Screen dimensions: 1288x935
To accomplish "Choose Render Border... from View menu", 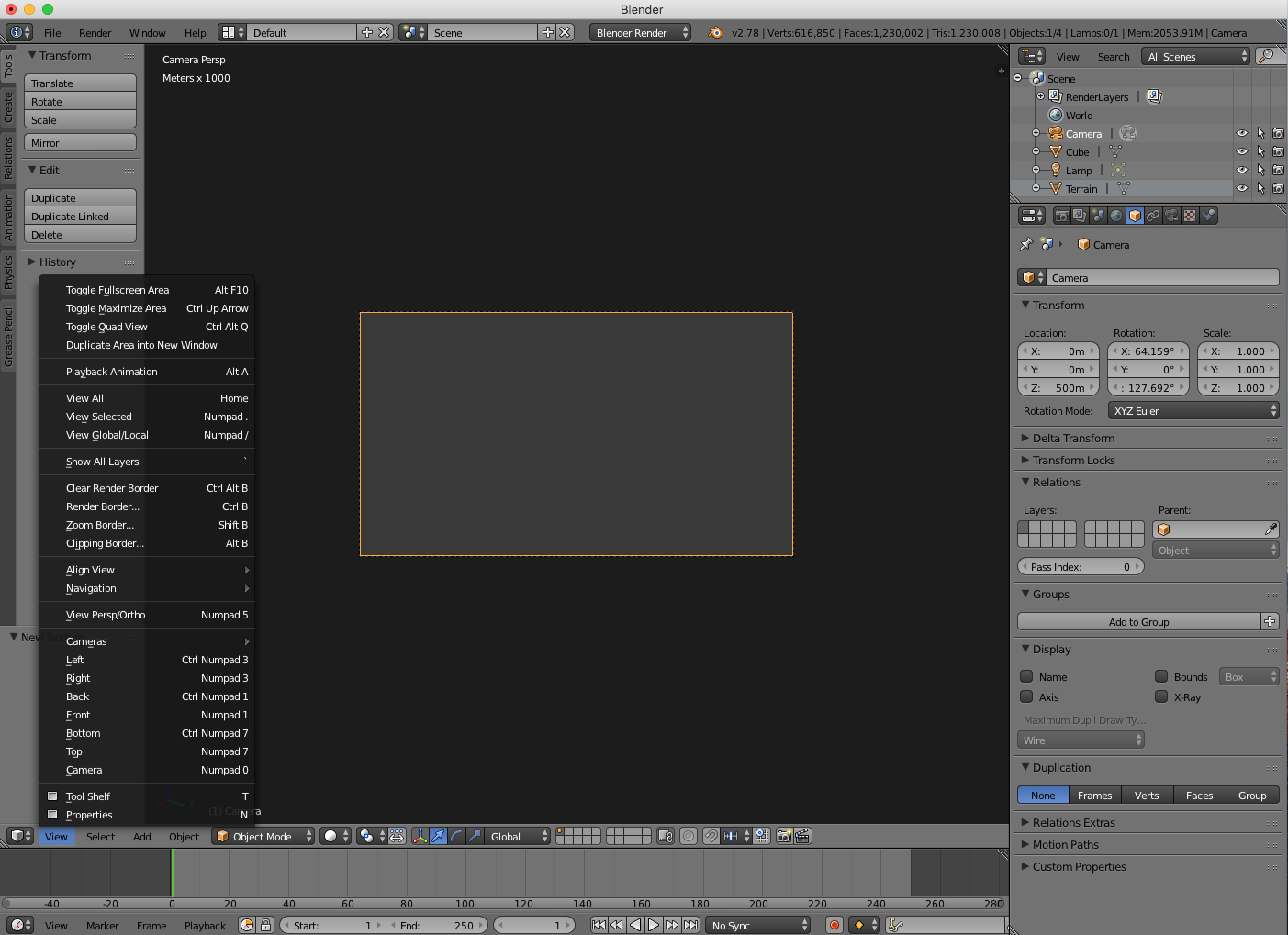I will pos(146,506).
